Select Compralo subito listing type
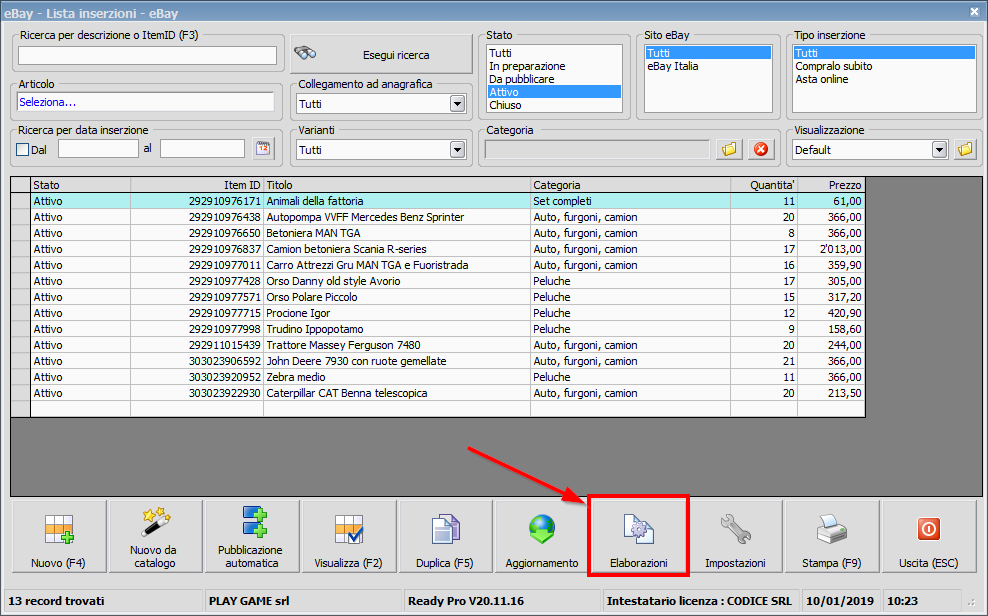 click(884, 66)
